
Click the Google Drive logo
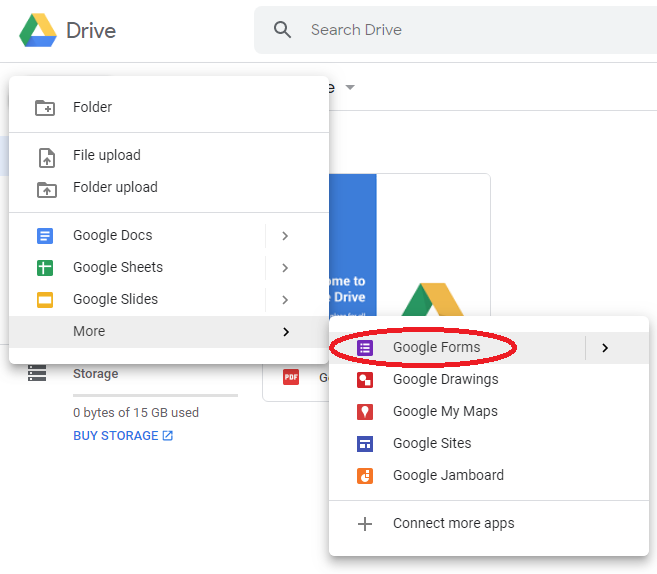pos(38,30)
